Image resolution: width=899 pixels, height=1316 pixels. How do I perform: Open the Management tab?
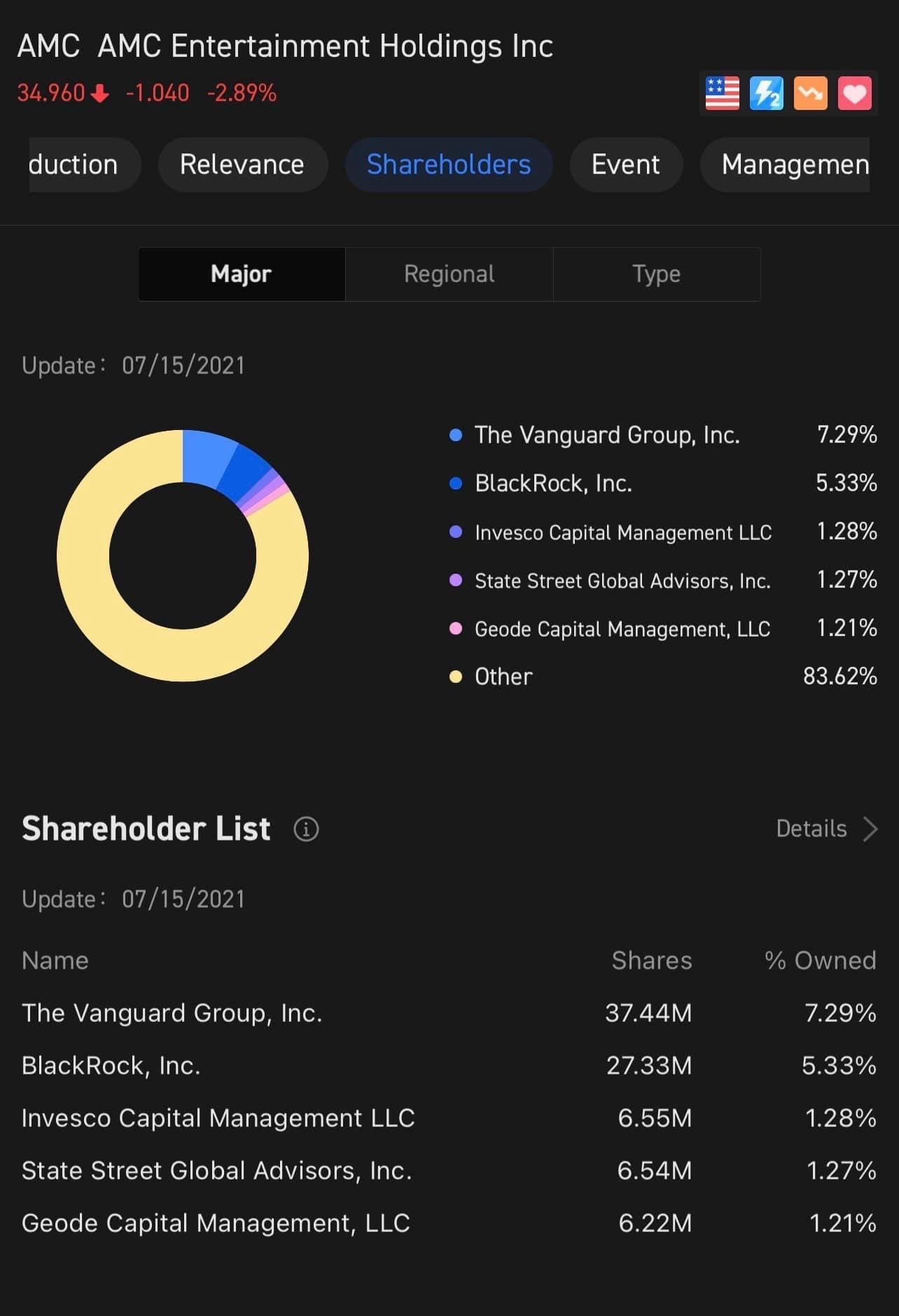pyautogui.click(x=795, y=165)
